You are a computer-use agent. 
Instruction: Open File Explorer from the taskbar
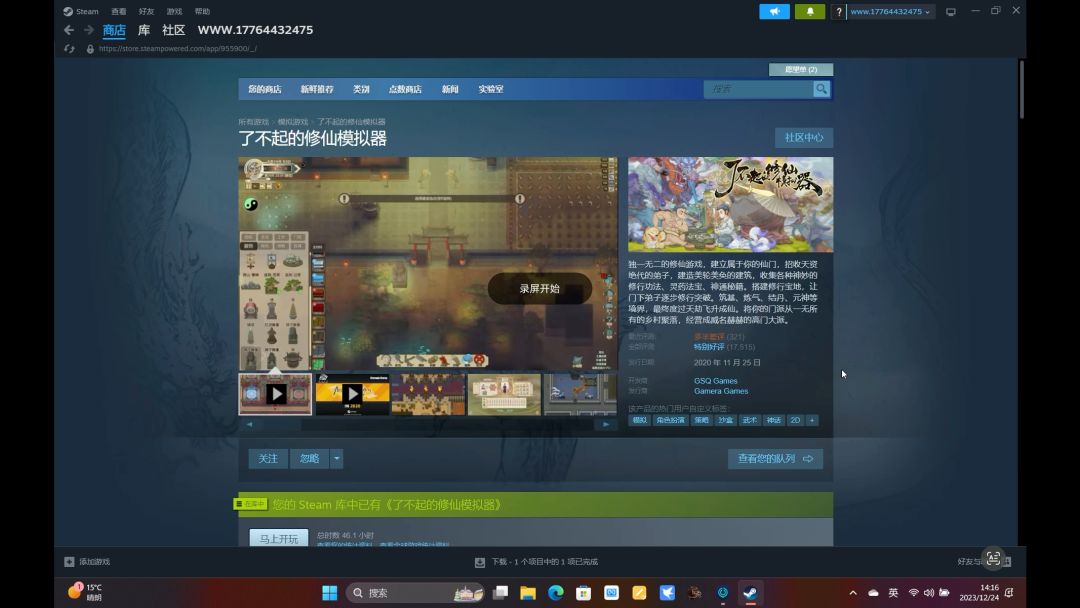[x=528, y=593]
